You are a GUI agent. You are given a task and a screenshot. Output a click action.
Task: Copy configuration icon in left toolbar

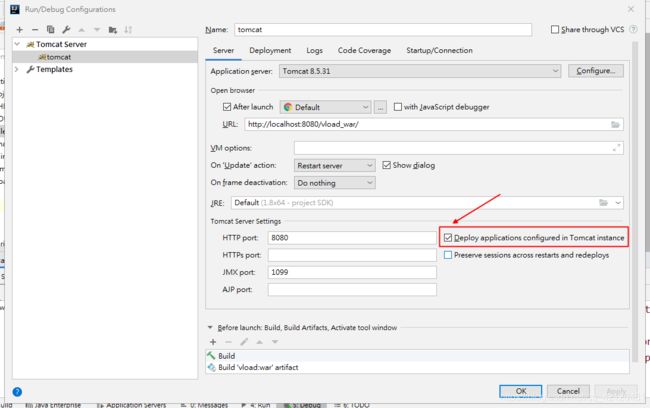(51, 29)
